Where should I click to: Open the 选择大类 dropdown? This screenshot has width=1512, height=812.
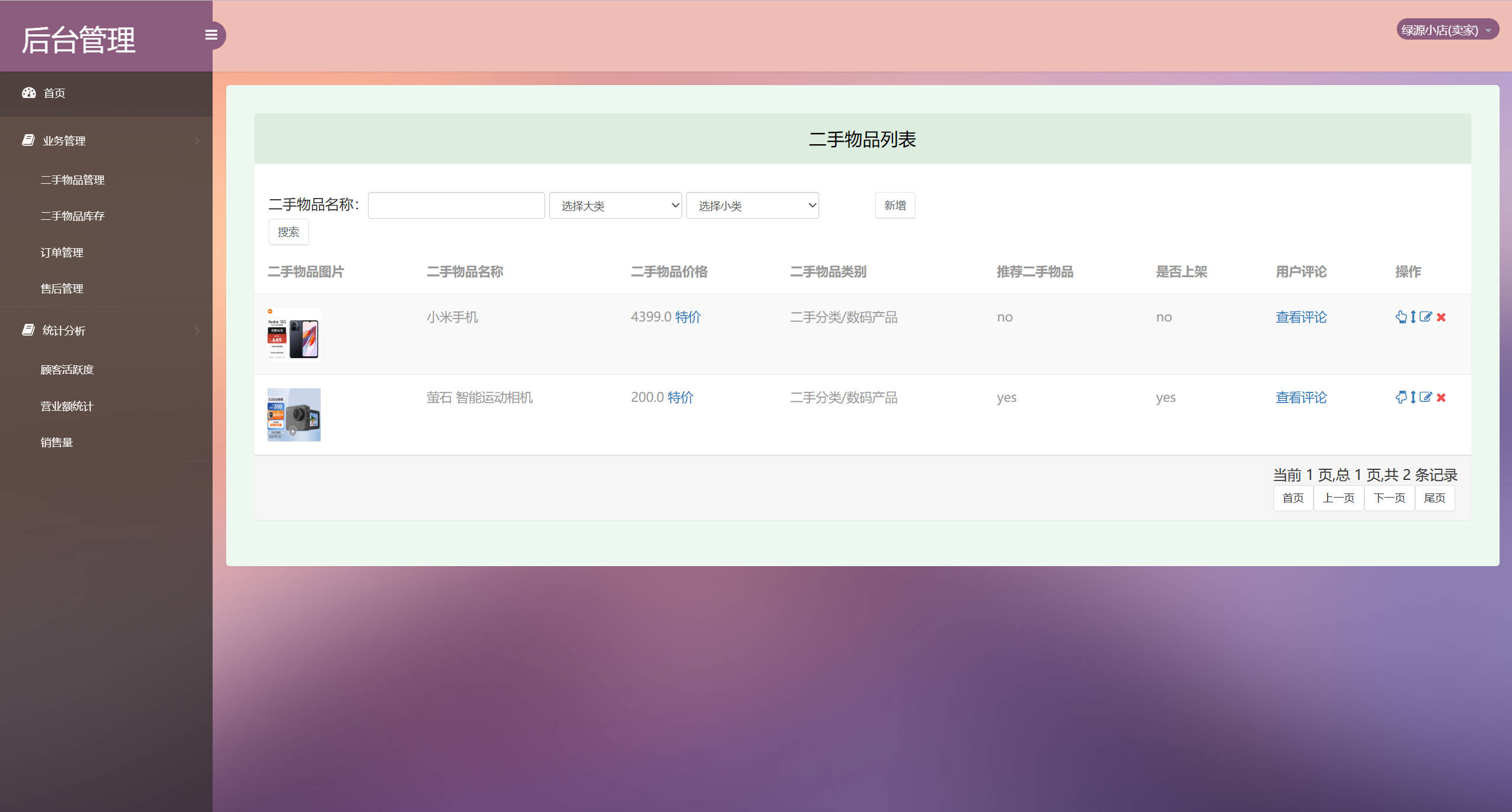pos(615,205)
